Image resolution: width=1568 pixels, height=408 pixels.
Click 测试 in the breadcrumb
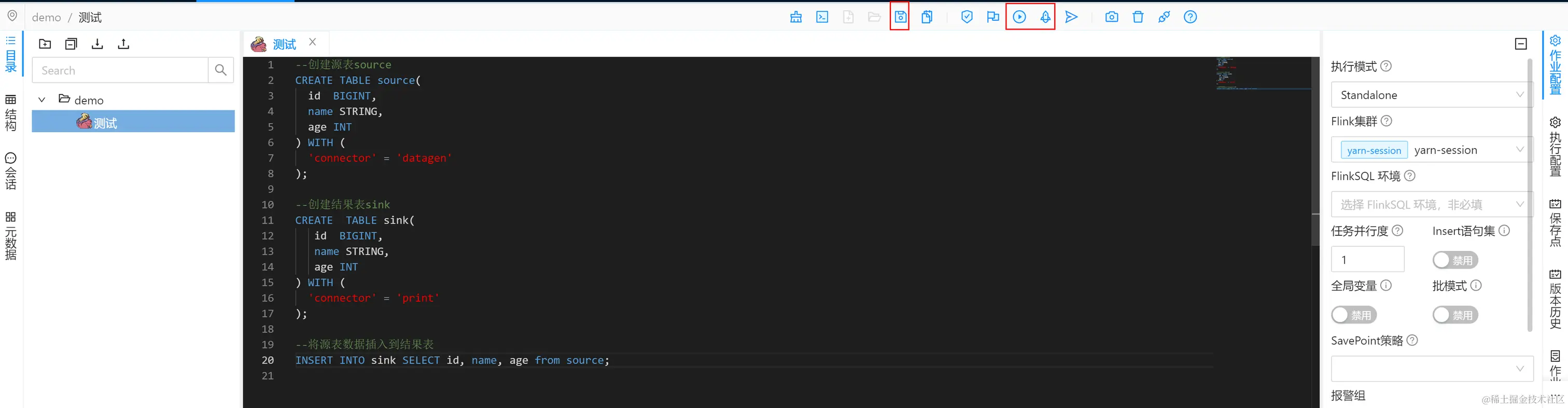tap(90, 17)
